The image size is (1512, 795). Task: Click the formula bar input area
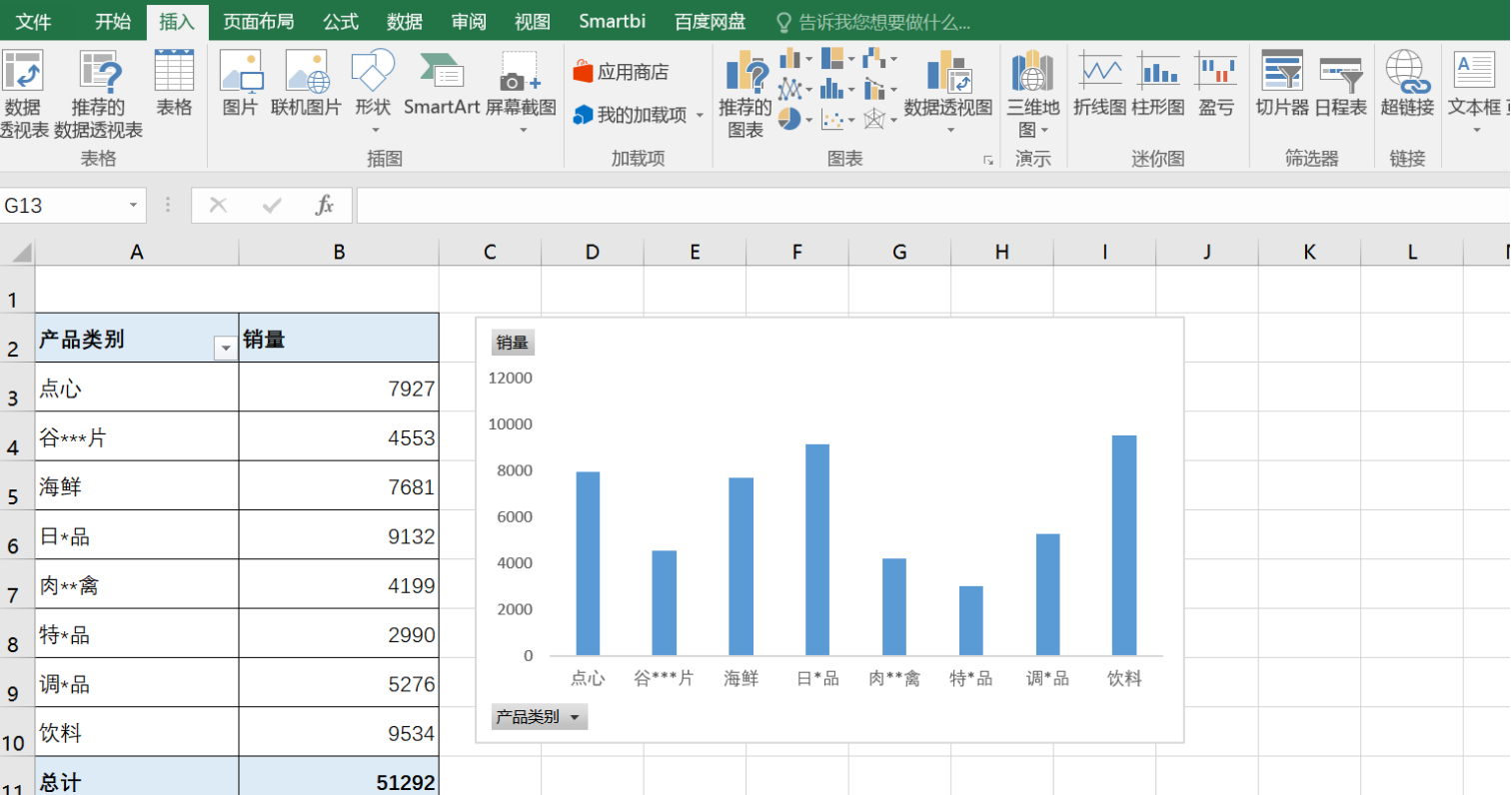point(933,206)
